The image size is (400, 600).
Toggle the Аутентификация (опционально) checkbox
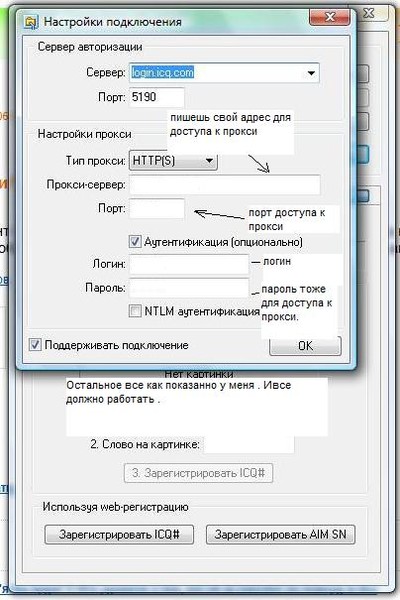tap(135, 242)
